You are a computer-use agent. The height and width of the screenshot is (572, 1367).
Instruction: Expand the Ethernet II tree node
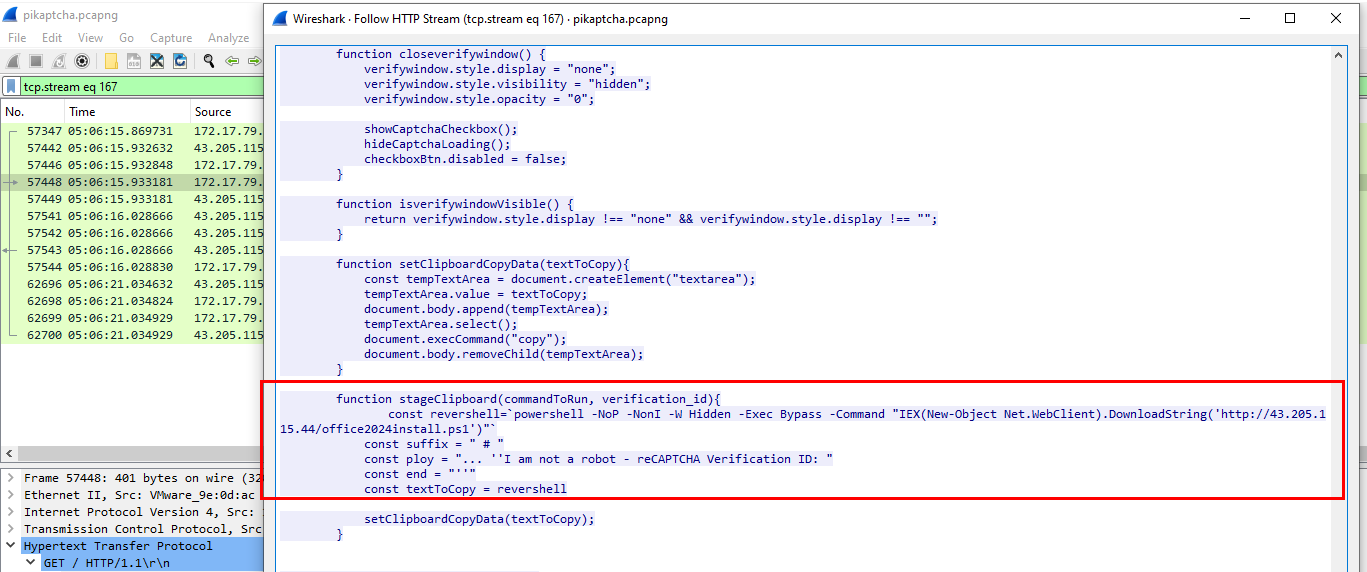pyautogui.click(x=11, y=495)
